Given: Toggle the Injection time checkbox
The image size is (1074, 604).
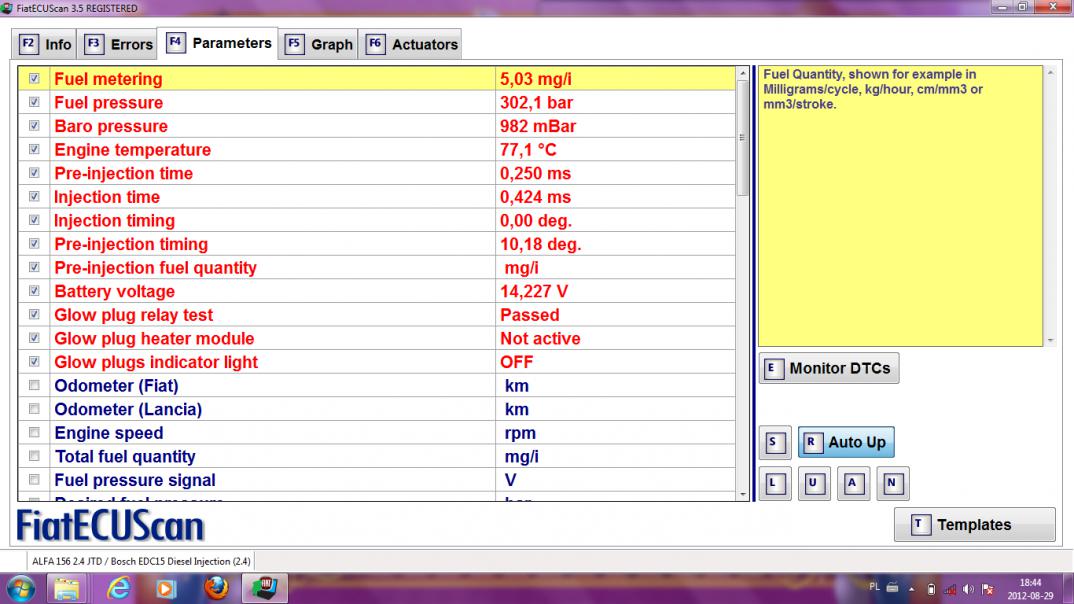Looking at the screenshot, I should [x=34, y=197].
